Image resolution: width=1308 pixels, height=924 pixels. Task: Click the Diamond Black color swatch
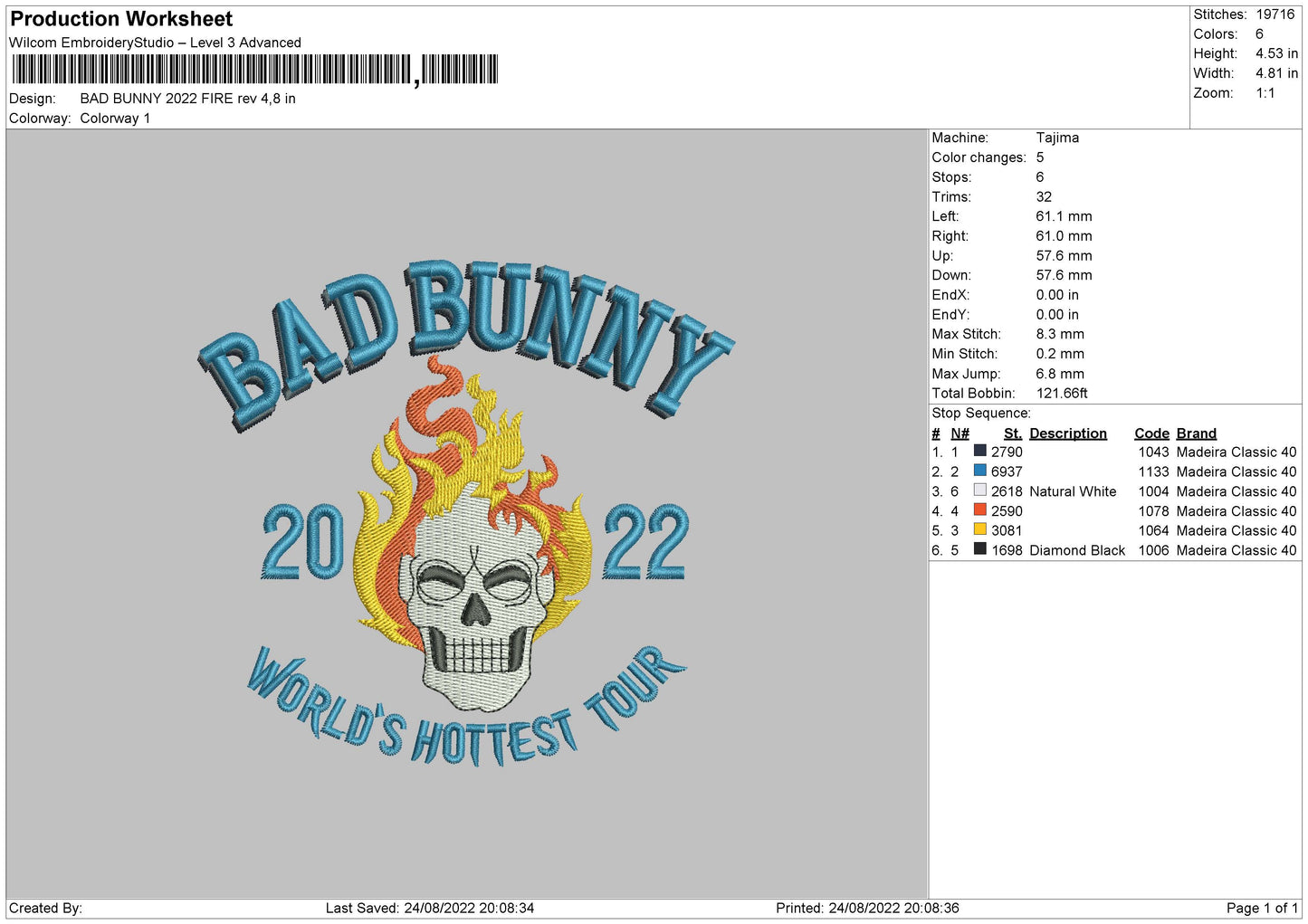[x=979, y=549]
